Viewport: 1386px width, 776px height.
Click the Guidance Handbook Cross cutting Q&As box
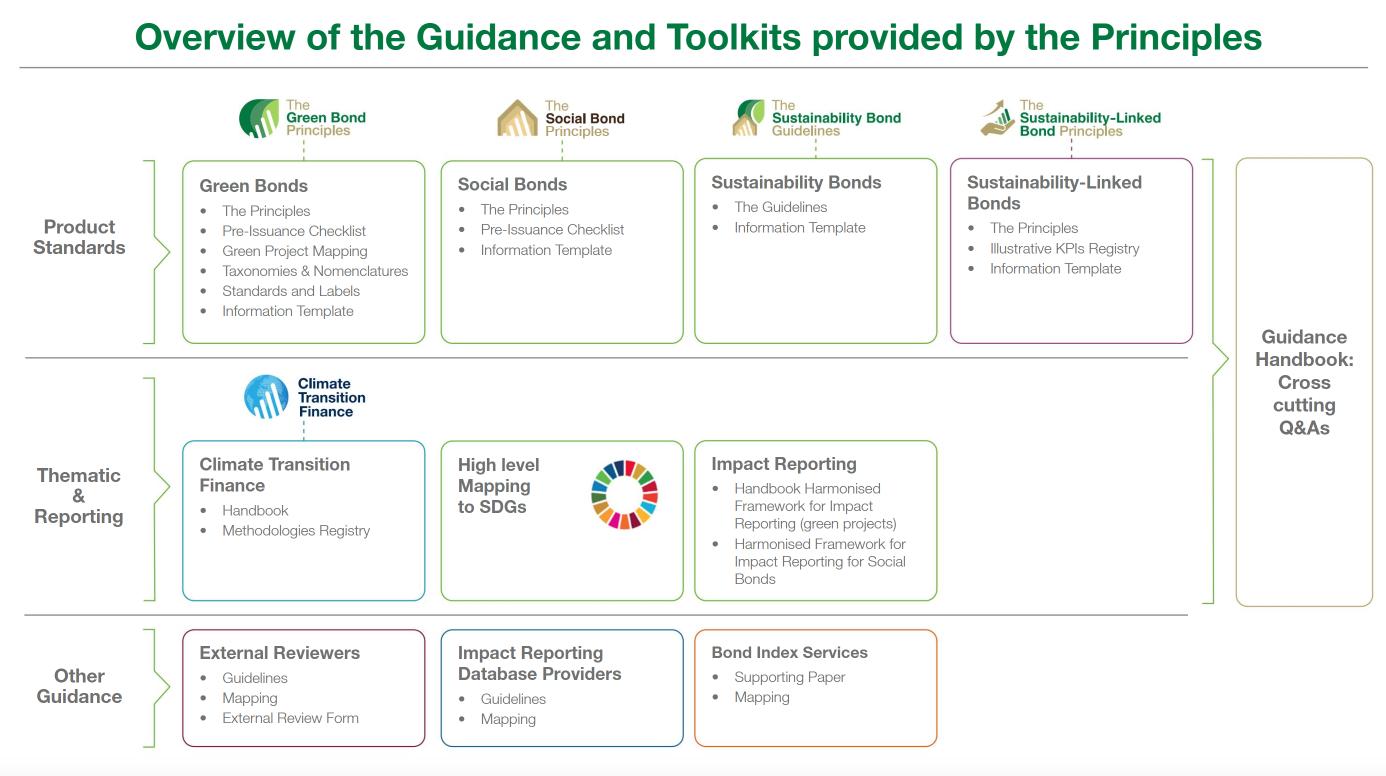pos(1304,382)
